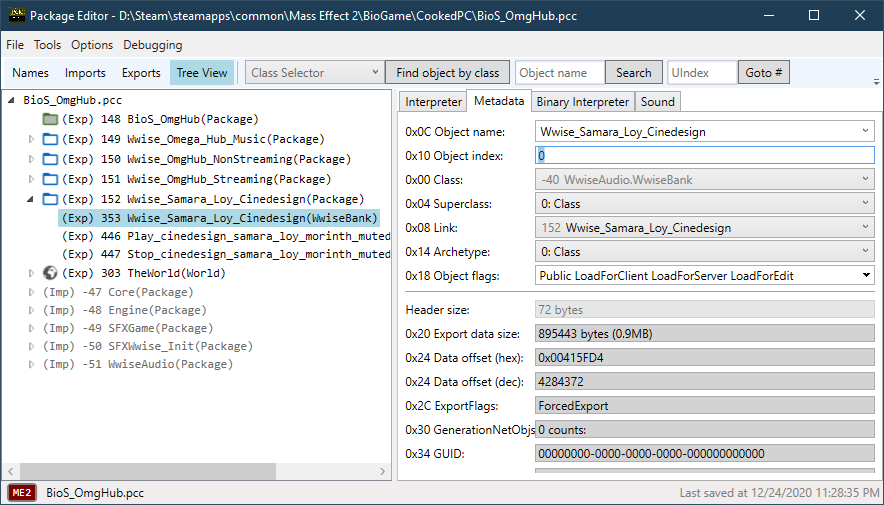Switch to the Sound tab

(x=657, y=102)
